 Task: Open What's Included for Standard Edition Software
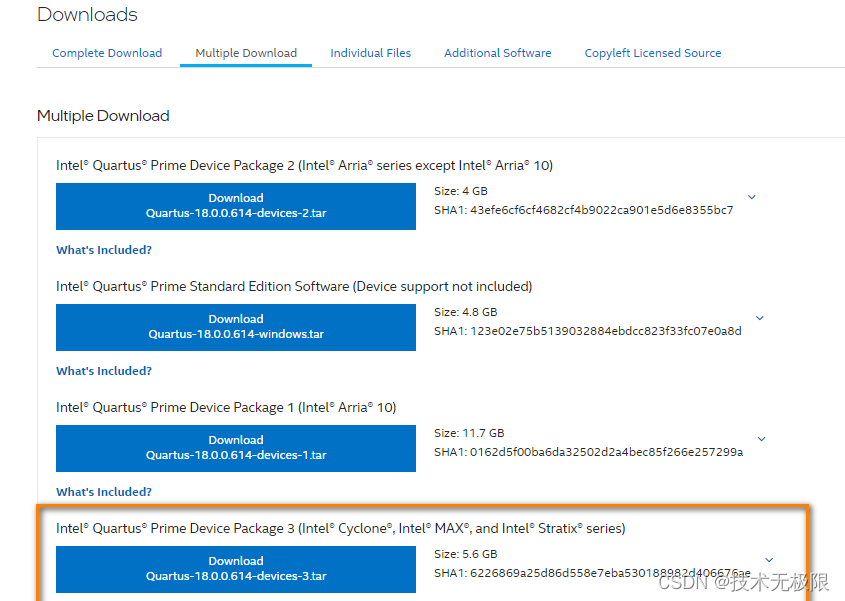[x=104, y=371]
